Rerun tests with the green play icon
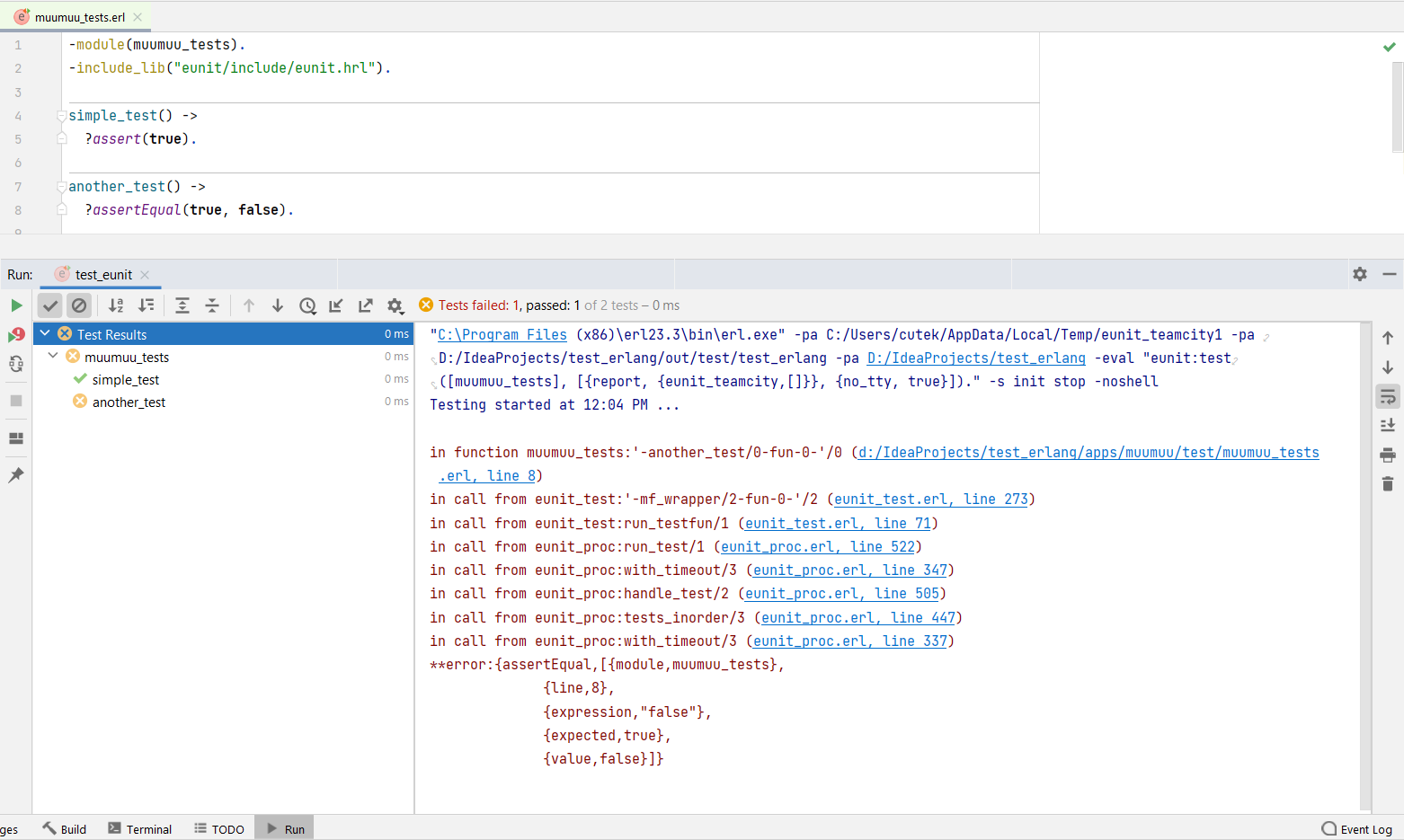Image resolution: width=1404 pixels, height=840 pixels. [16, 305]
